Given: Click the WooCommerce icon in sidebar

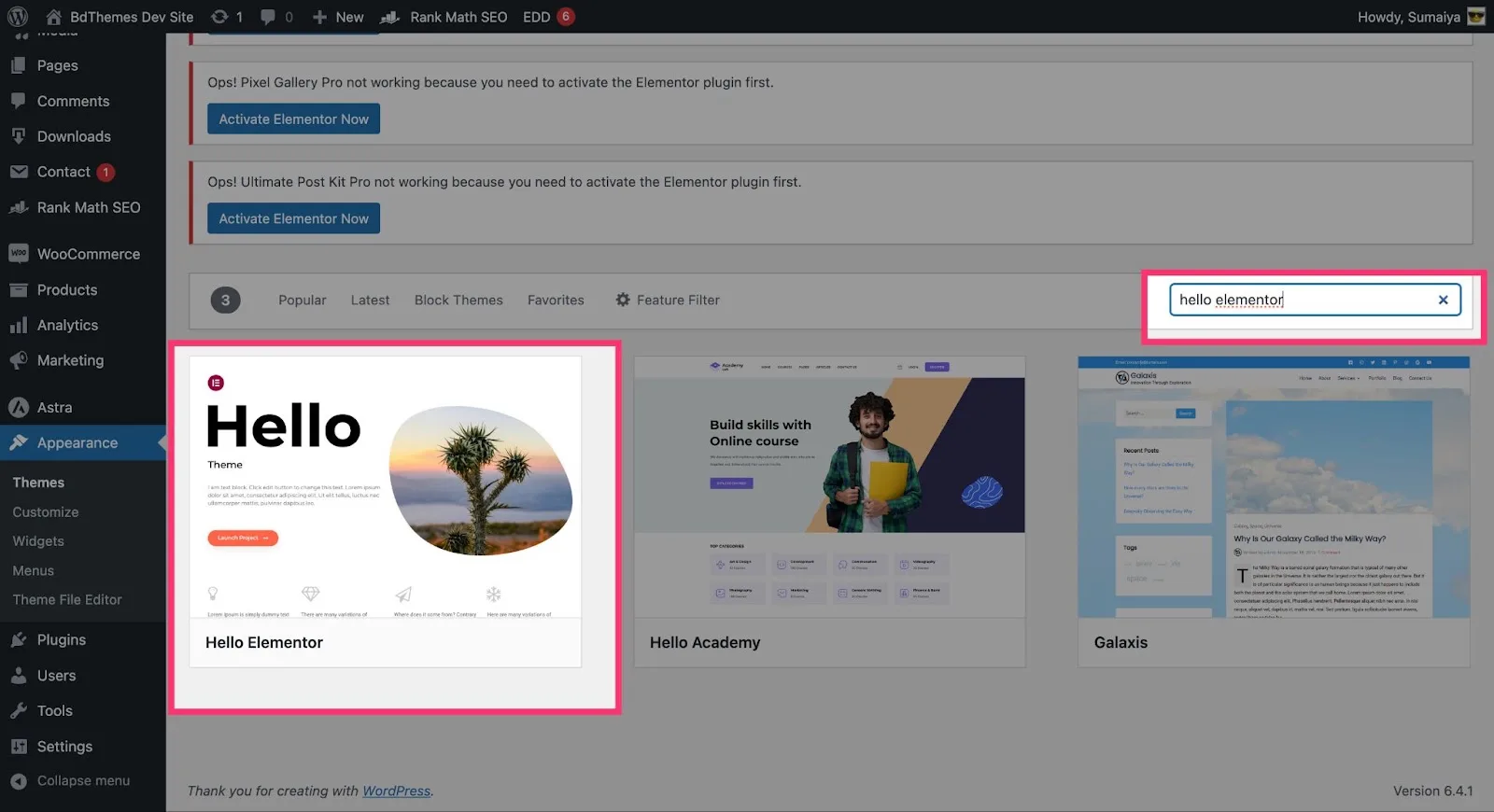Looking at the screenshot, I should coord(19,254).
